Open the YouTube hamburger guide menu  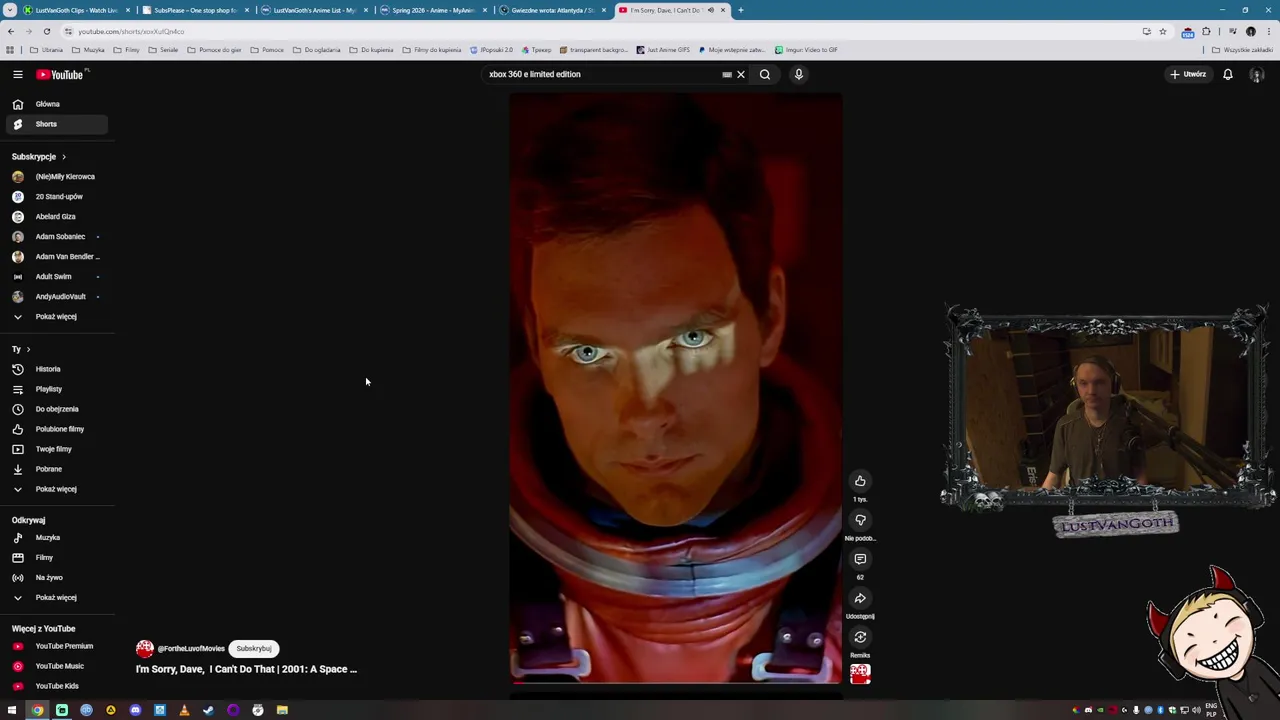[x=17, y=74]
